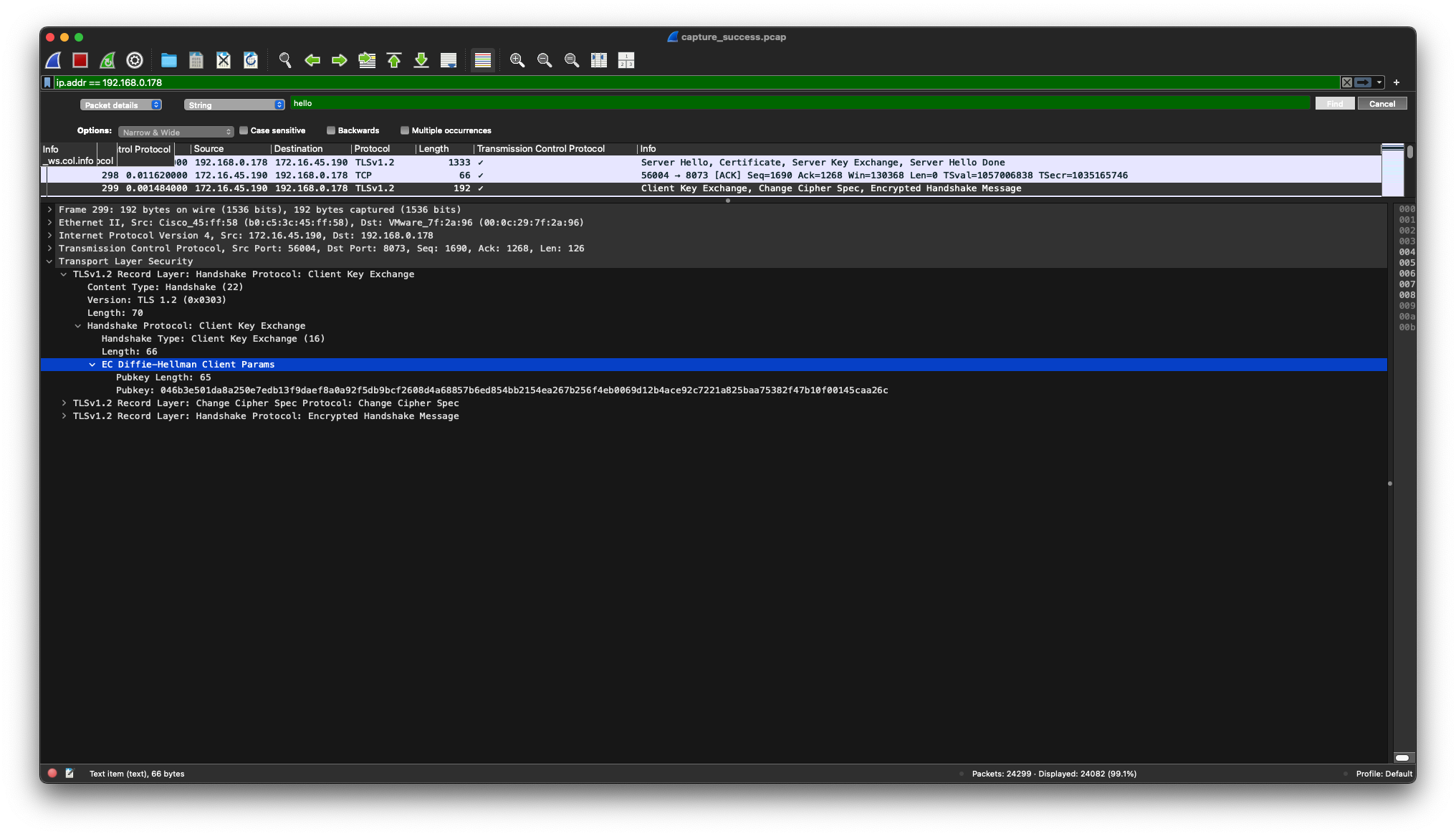This screenshot has height=836, width=1456.
Task: Expand Change Cipher Spec record layer
Action: click(64, 403)
